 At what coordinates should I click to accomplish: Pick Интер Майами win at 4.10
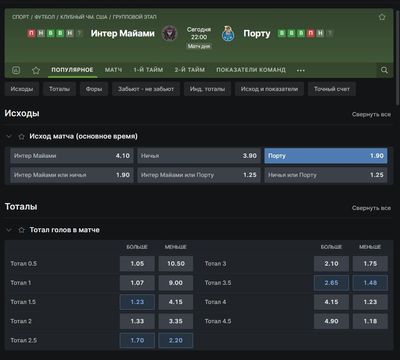point(72,156)
